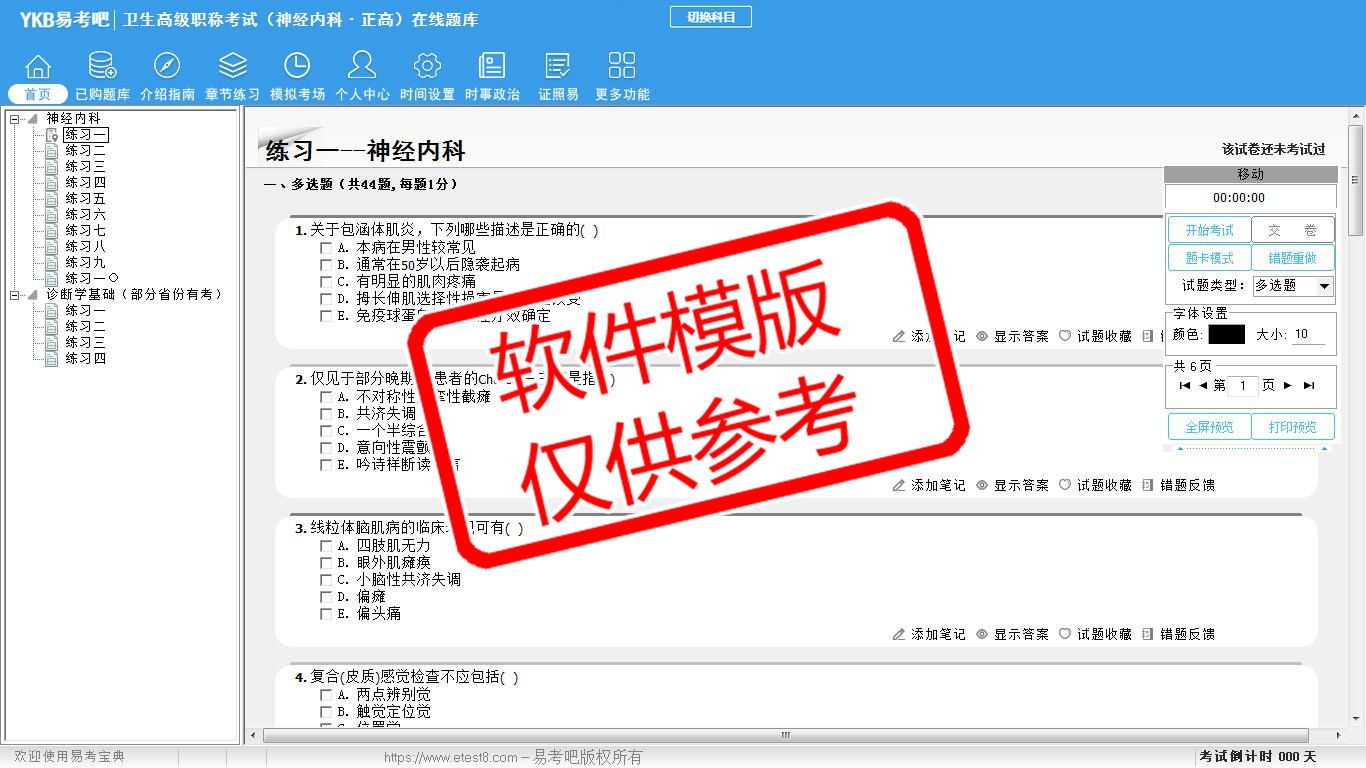
Task: Open the 模拟考场 clock icon
Action: (297, 67)
